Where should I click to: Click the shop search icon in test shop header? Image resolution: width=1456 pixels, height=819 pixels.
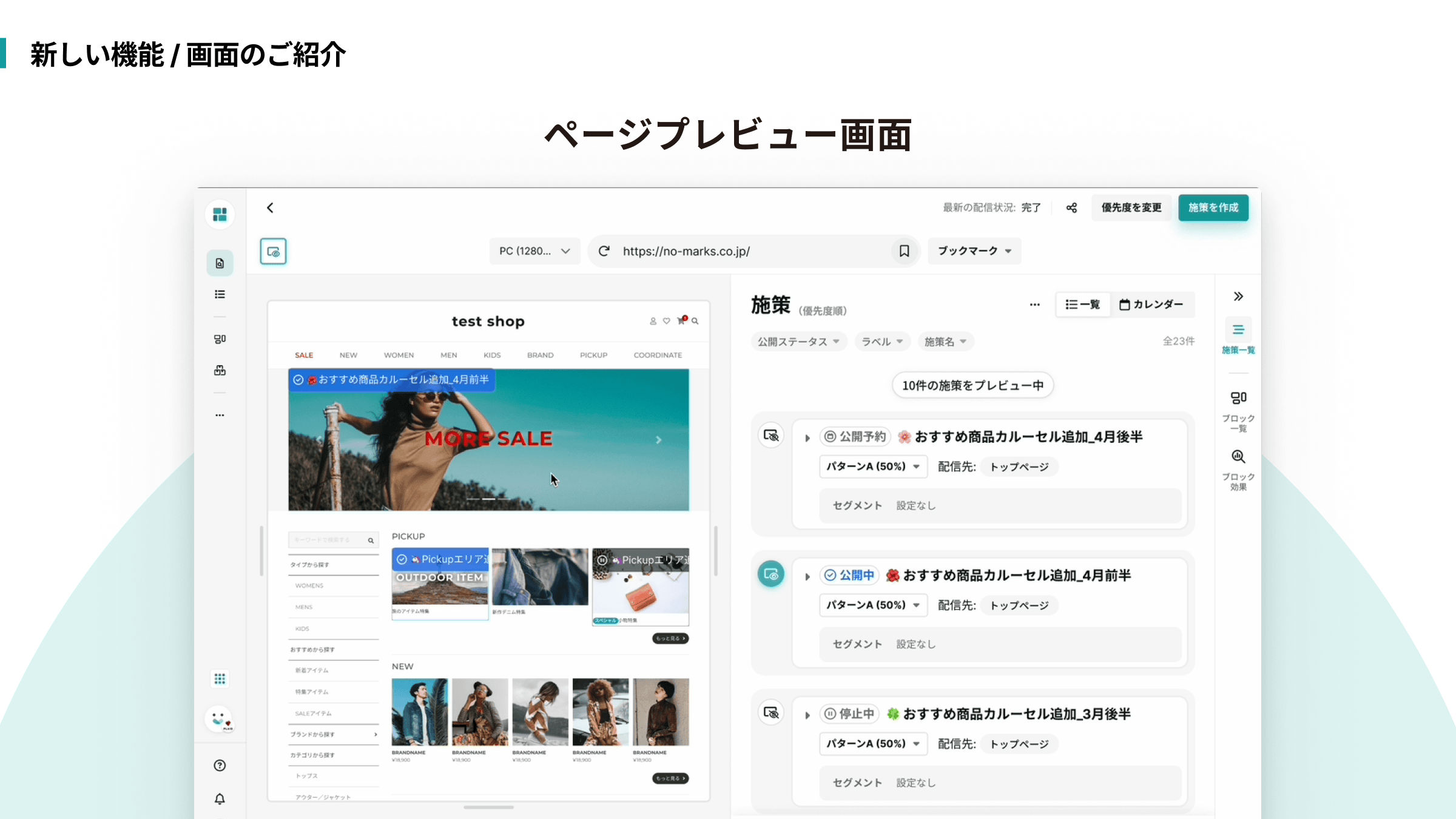(695, 321)
